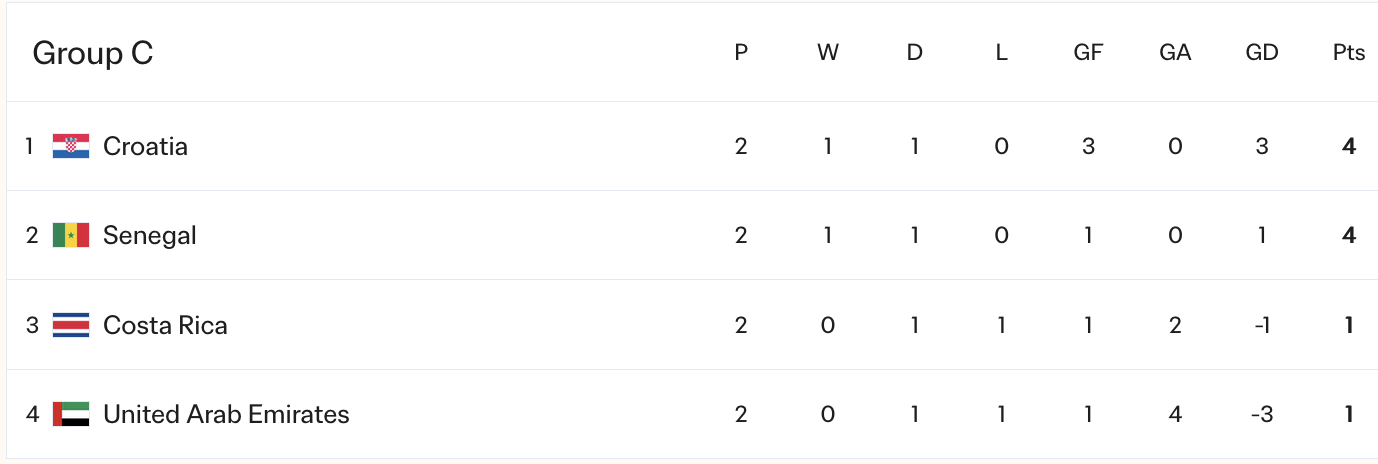Click the Group C heading
1378x464 pixels.
(x=93, y=53)
